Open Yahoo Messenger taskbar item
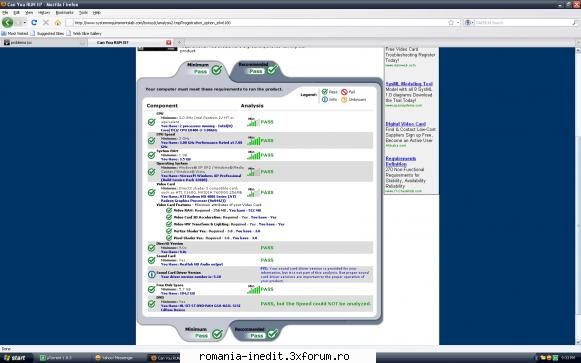 (x=119, y=358)
